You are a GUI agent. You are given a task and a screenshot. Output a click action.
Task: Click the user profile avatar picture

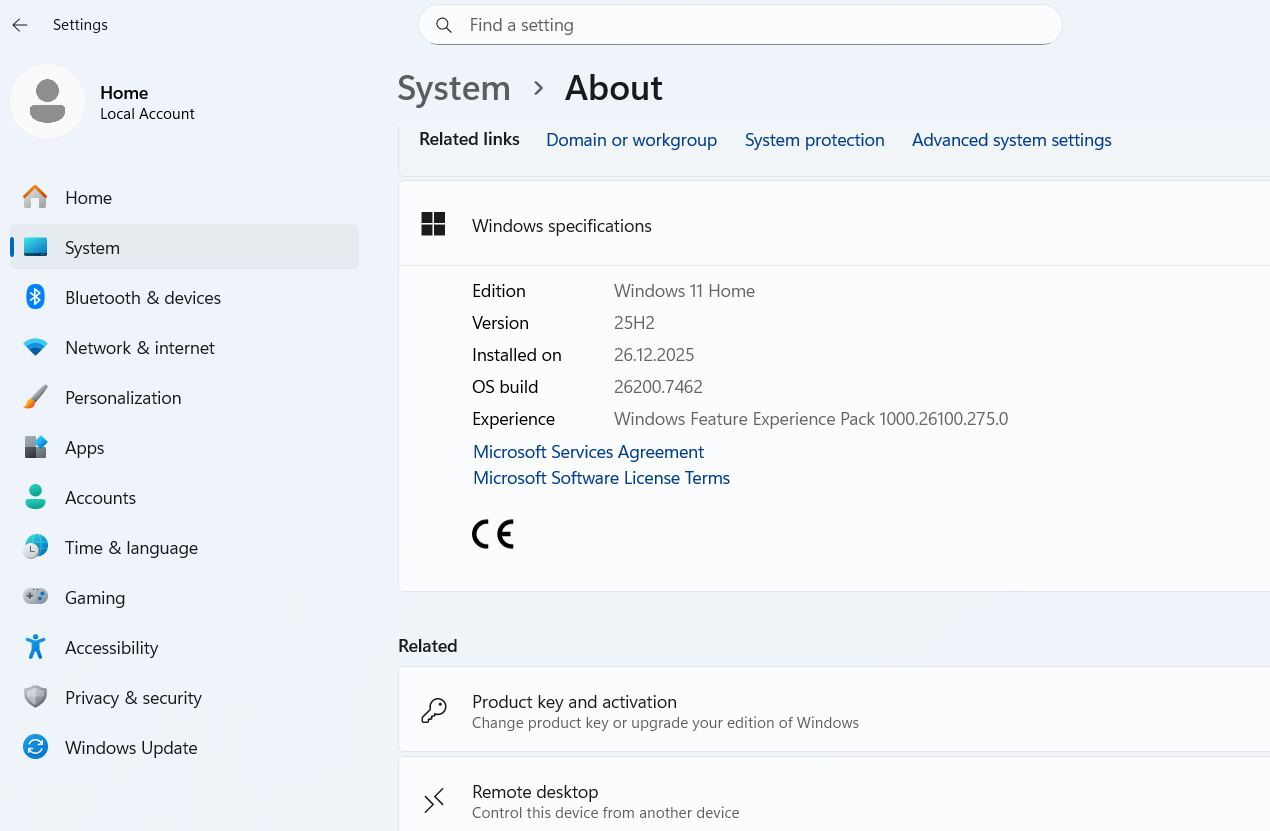click(x=47, y=102)
